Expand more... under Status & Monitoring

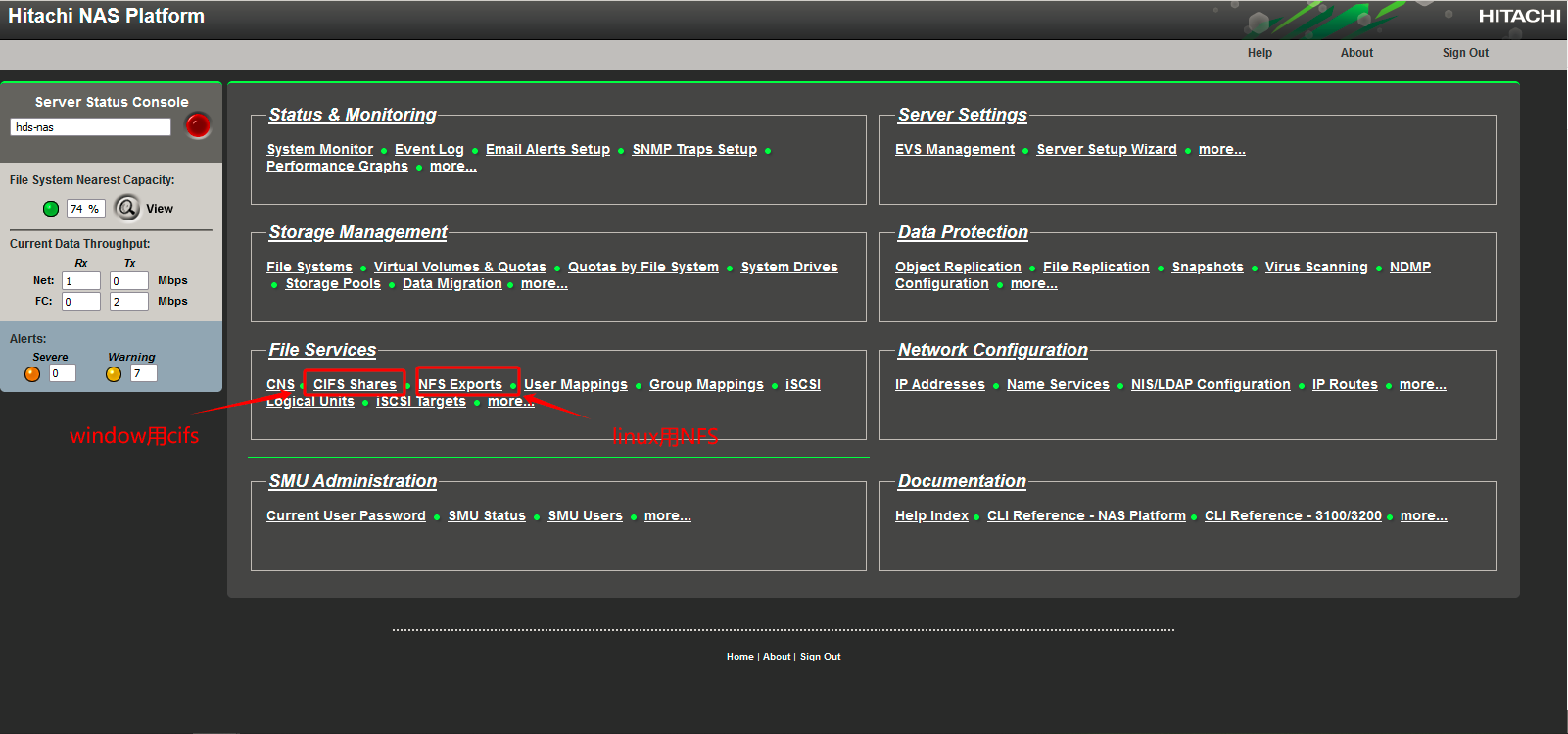(453, 166)
